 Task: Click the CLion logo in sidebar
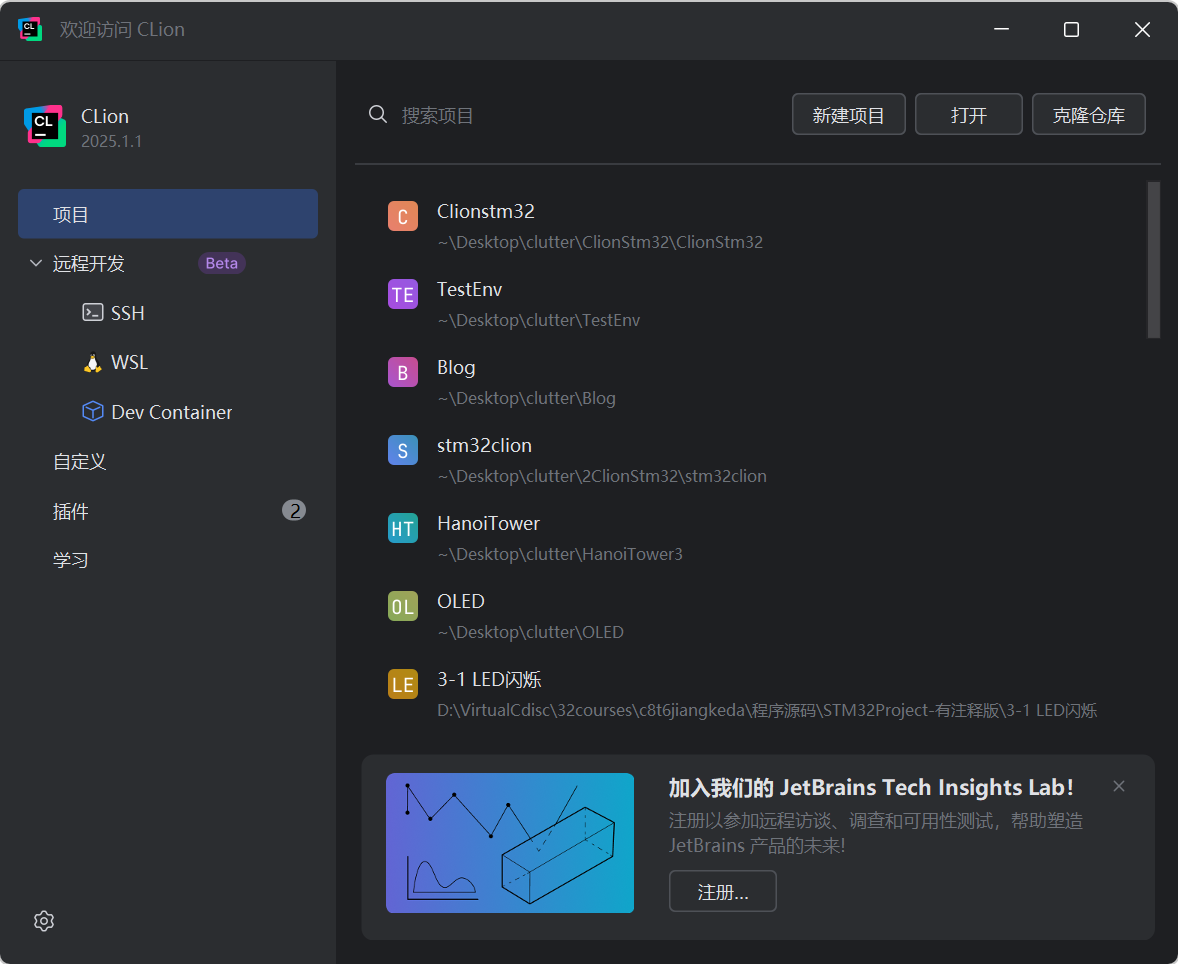coord(45,126)
